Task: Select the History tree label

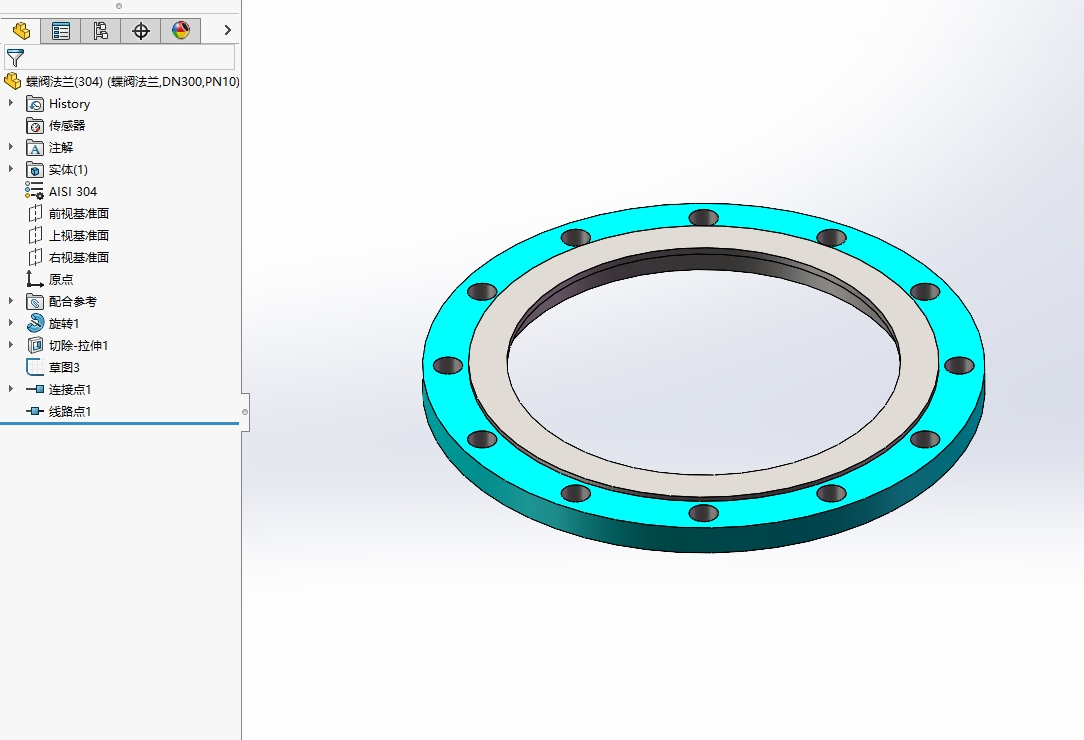Action: (x=69, y=104)
